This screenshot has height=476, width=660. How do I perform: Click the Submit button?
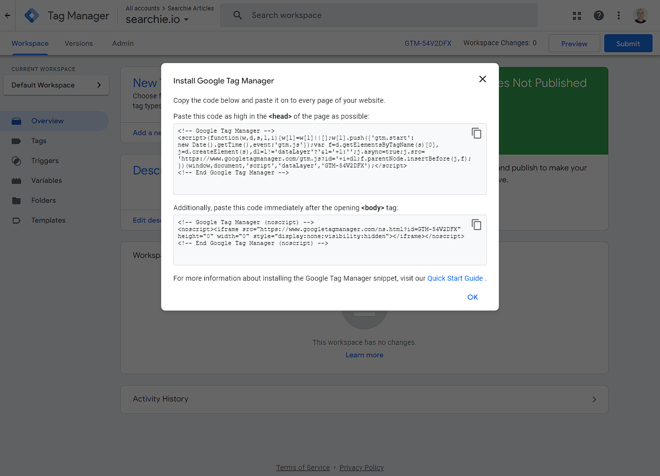pyautogui.click(x=628, y=43)
